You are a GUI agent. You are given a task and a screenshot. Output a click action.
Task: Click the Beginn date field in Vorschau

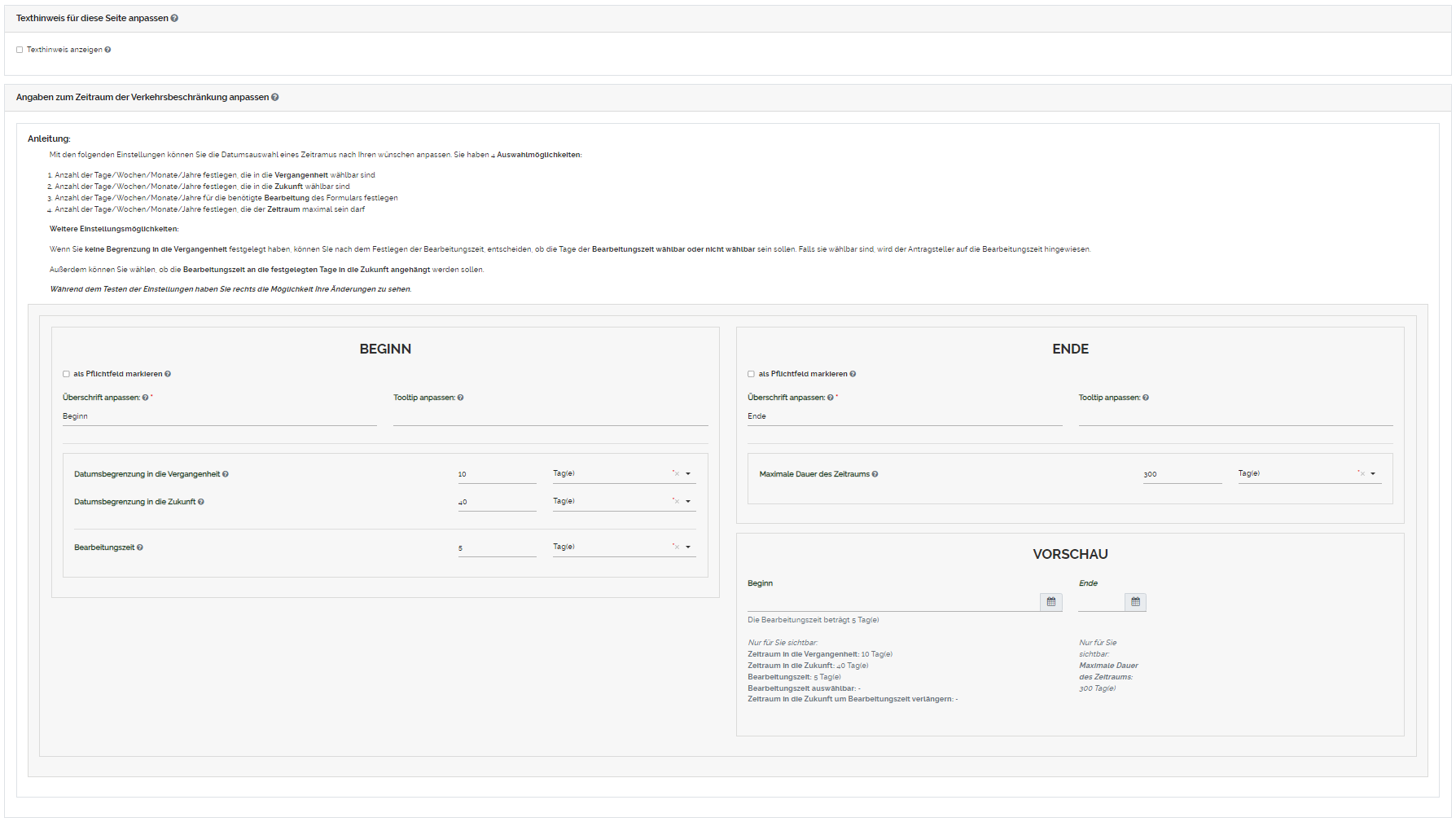[892, 602]
